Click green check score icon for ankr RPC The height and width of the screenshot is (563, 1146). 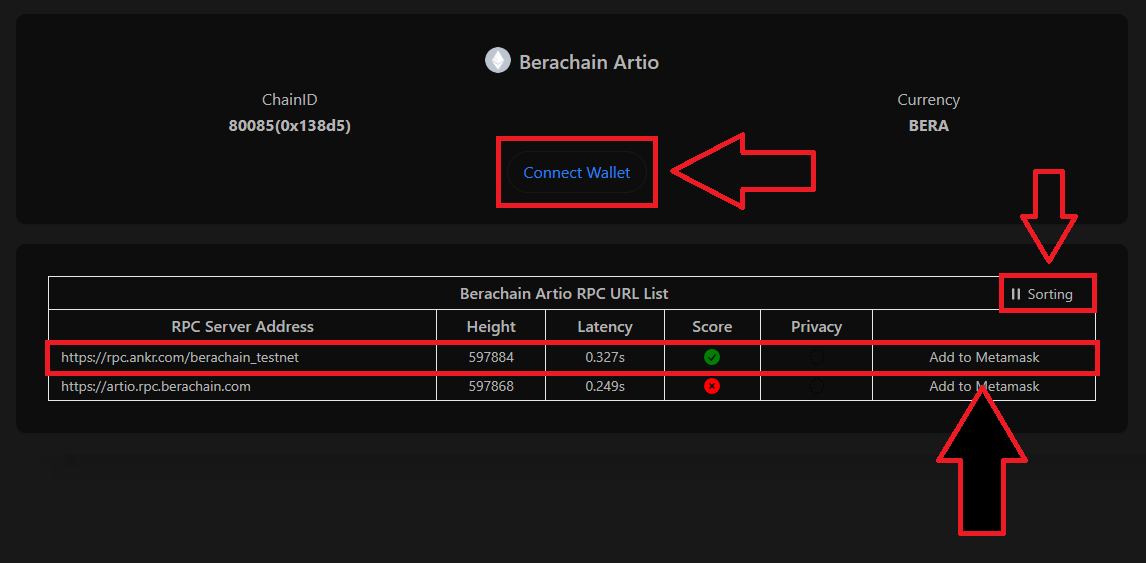click(712, 357)
